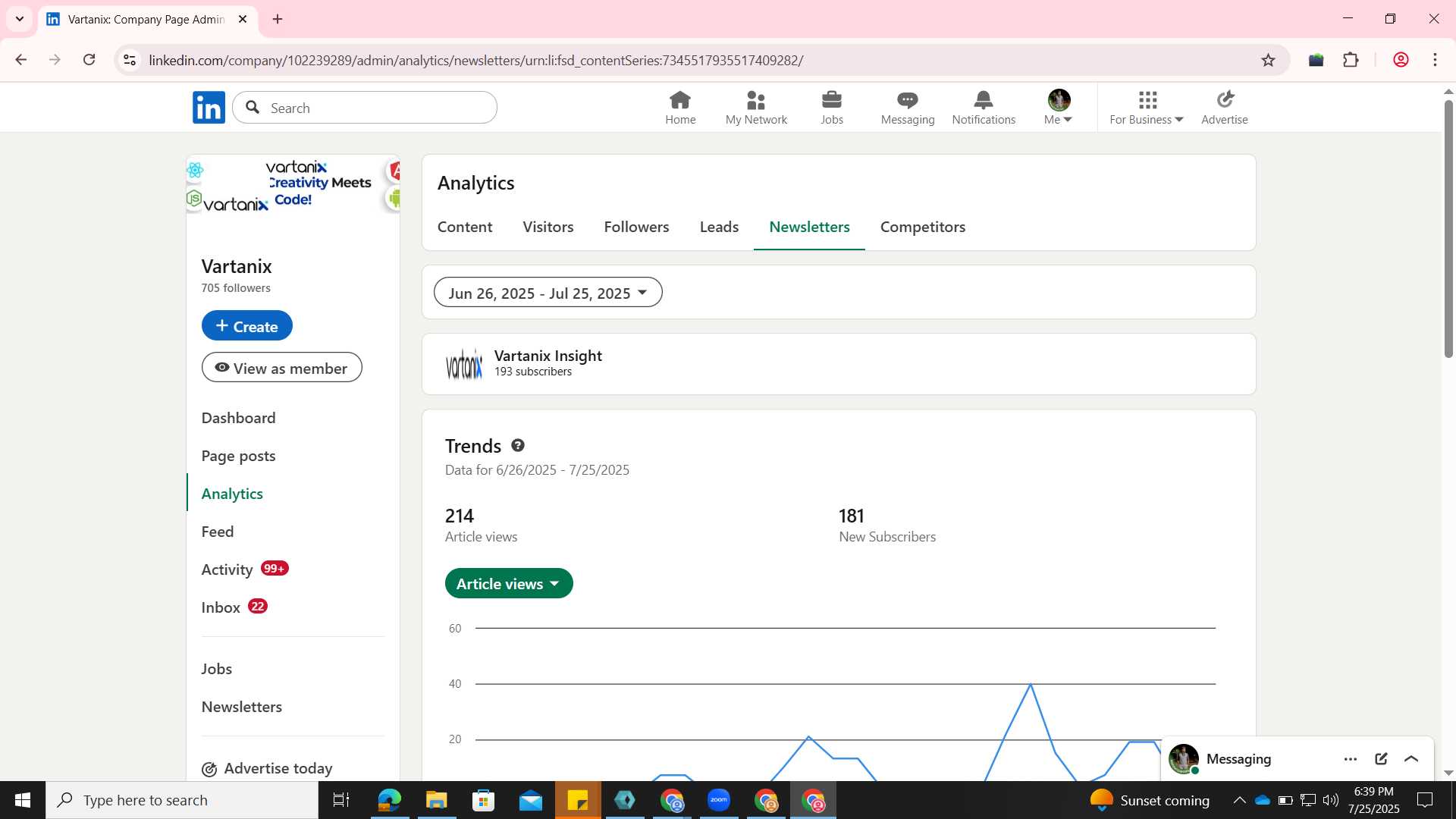Open Zoom from taskbar

coord(718,800)
